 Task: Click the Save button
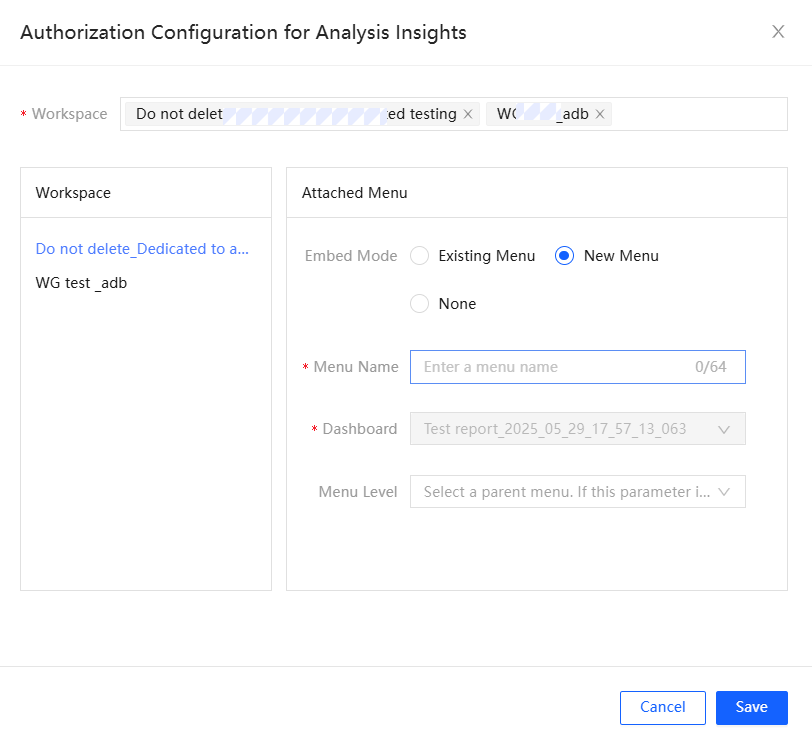[x=751, y=708]
